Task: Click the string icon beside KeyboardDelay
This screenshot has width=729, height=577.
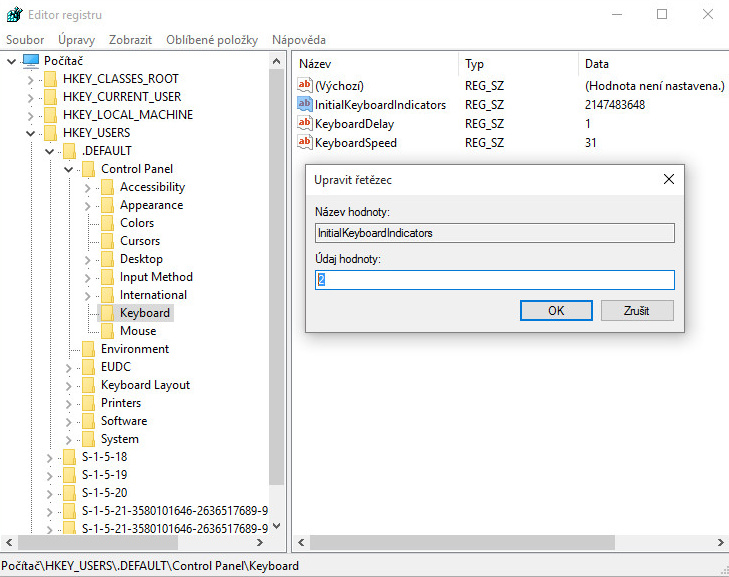Action: 305,123
